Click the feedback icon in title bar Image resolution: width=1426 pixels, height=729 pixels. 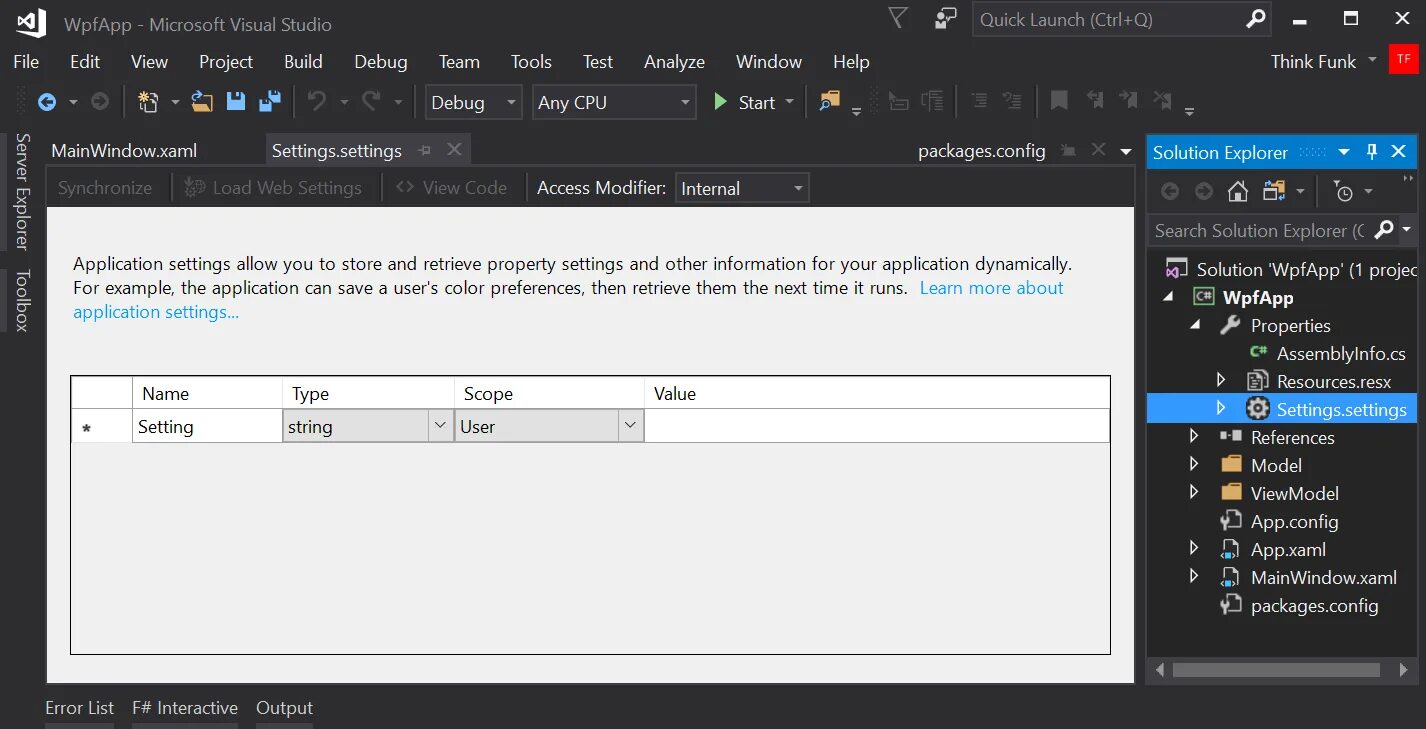(x=945, y=19)
